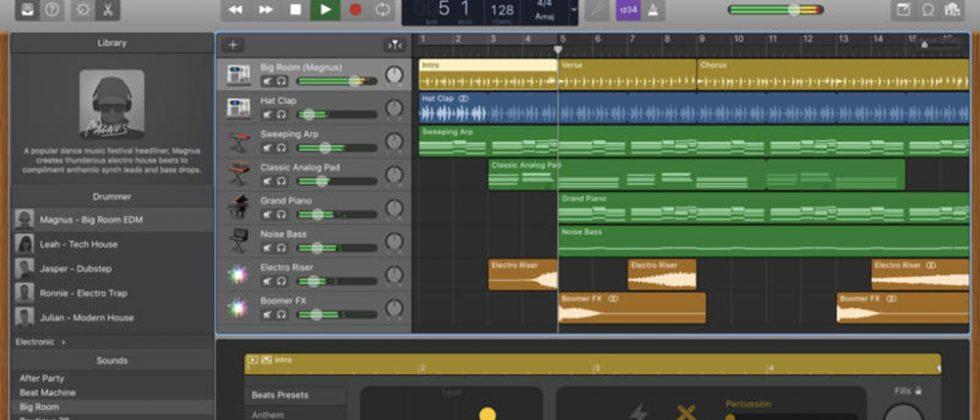Screen dimensions: 980x420
Task: Adjust the Classic Analog Pad volume slider
Action: coord(337,181)
